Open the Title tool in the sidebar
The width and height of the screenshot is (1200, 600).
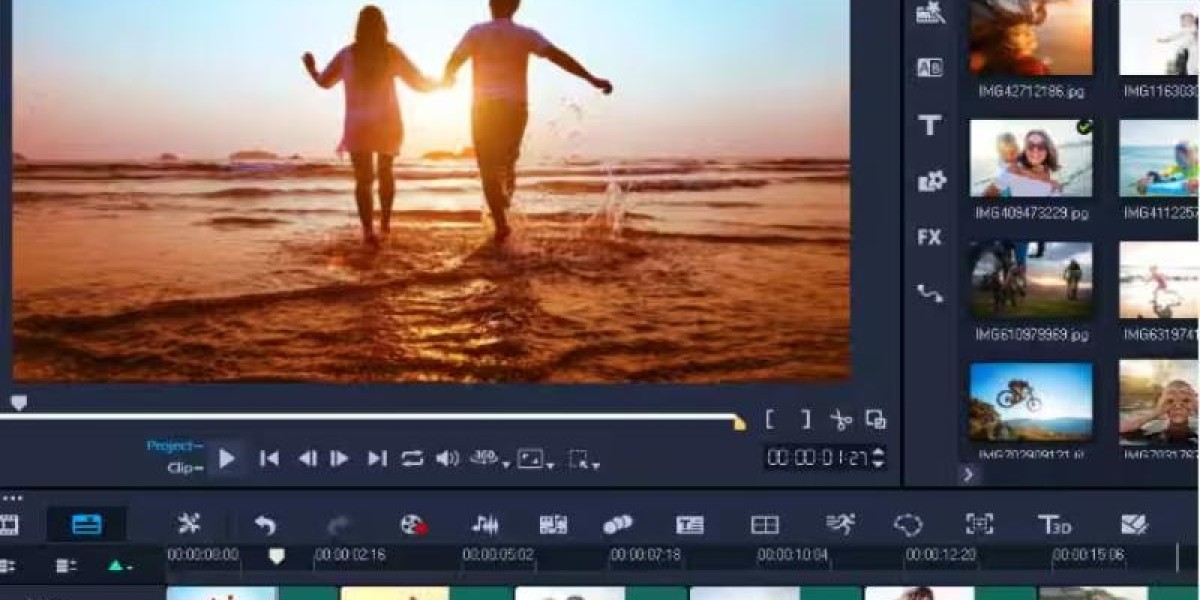pos(930,128)
